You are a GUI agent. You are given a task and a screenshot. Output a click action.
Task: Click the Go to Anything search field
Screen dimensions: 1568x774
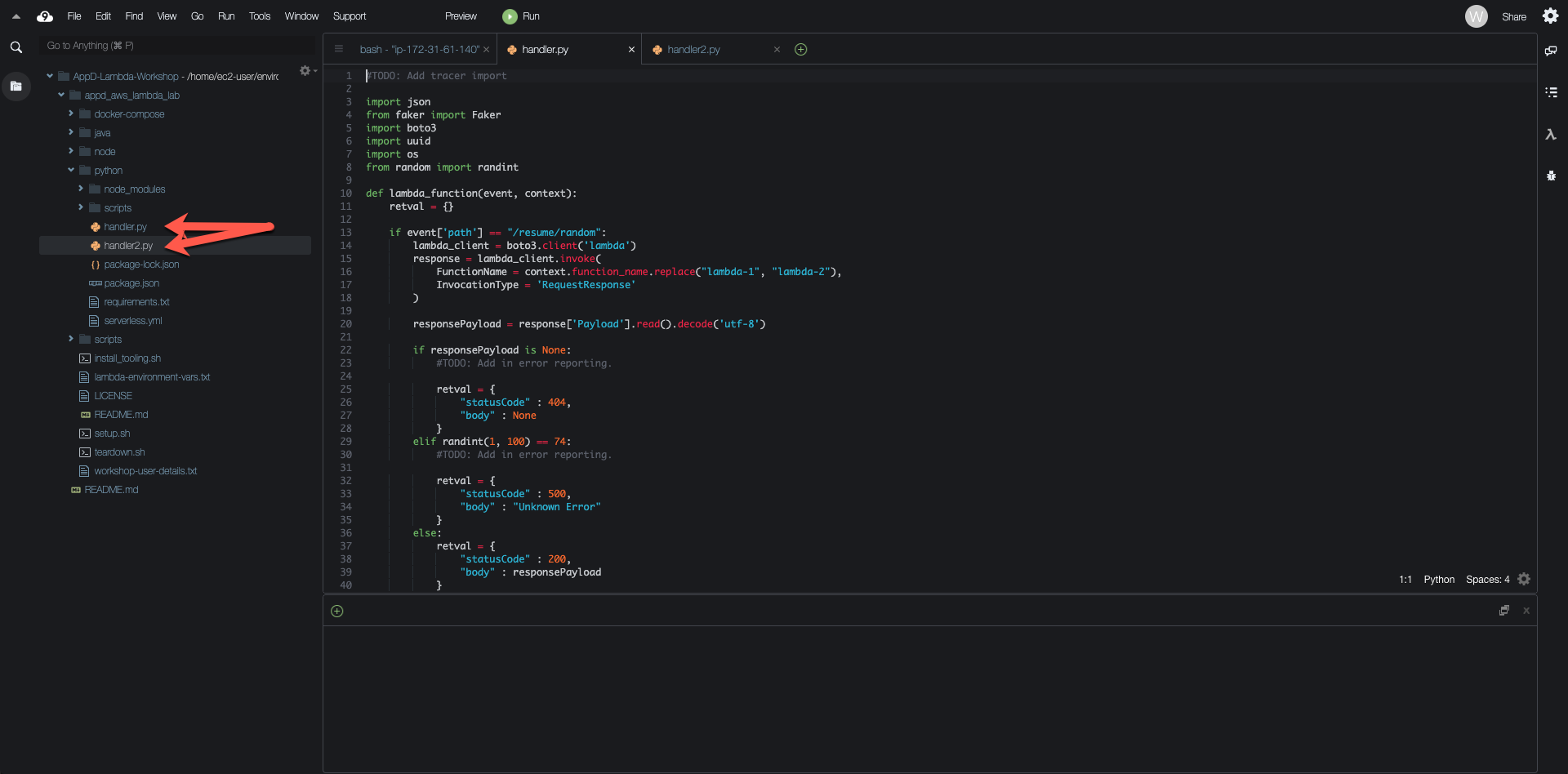(x=176, y=46)
